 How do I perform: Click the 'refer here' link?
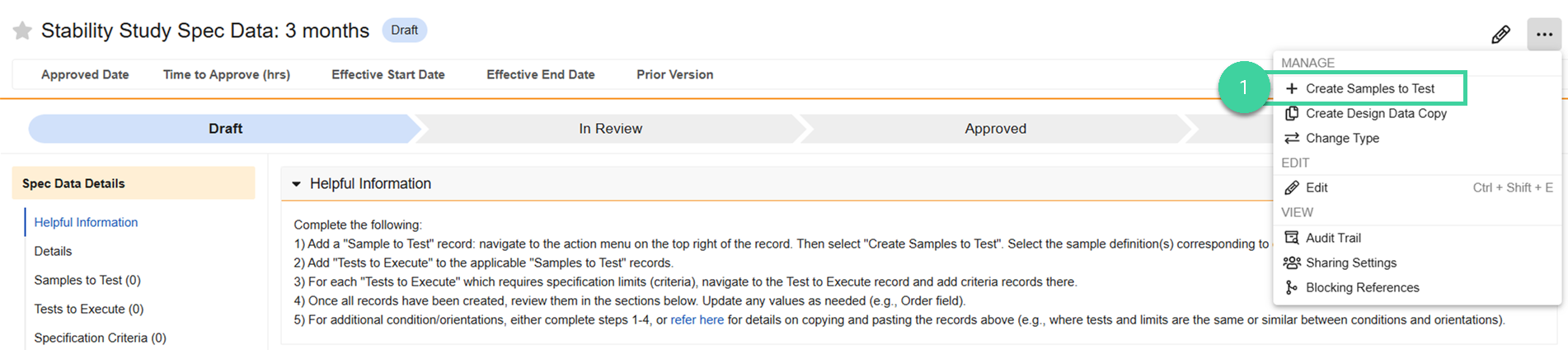[x=697, y=319]
